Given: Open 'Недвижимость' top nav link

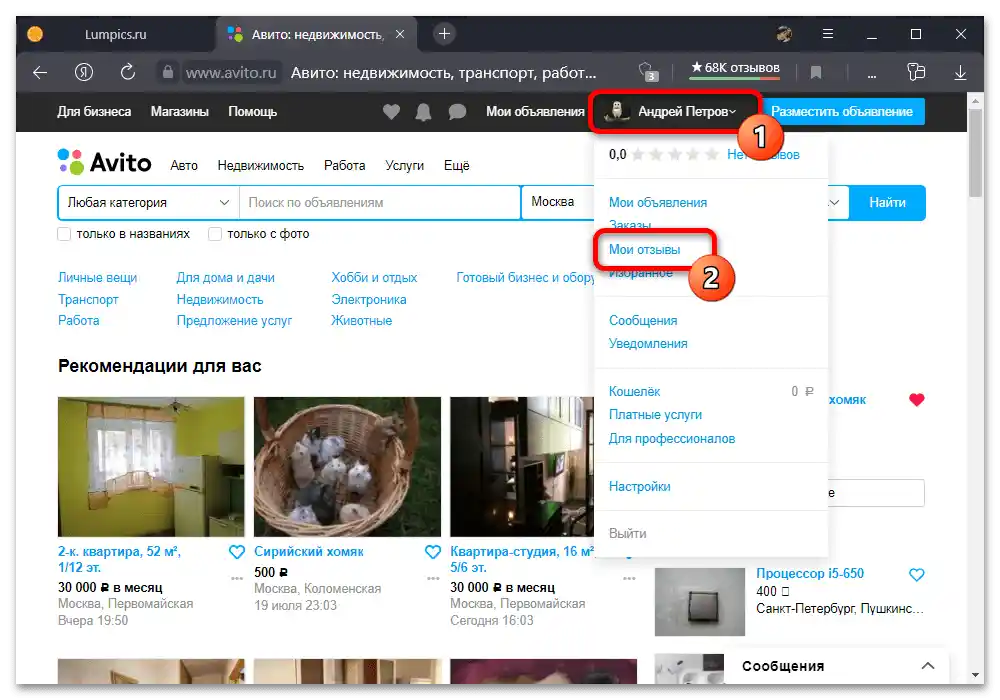Looking at the screenshot, I should [x=260, y=166].
